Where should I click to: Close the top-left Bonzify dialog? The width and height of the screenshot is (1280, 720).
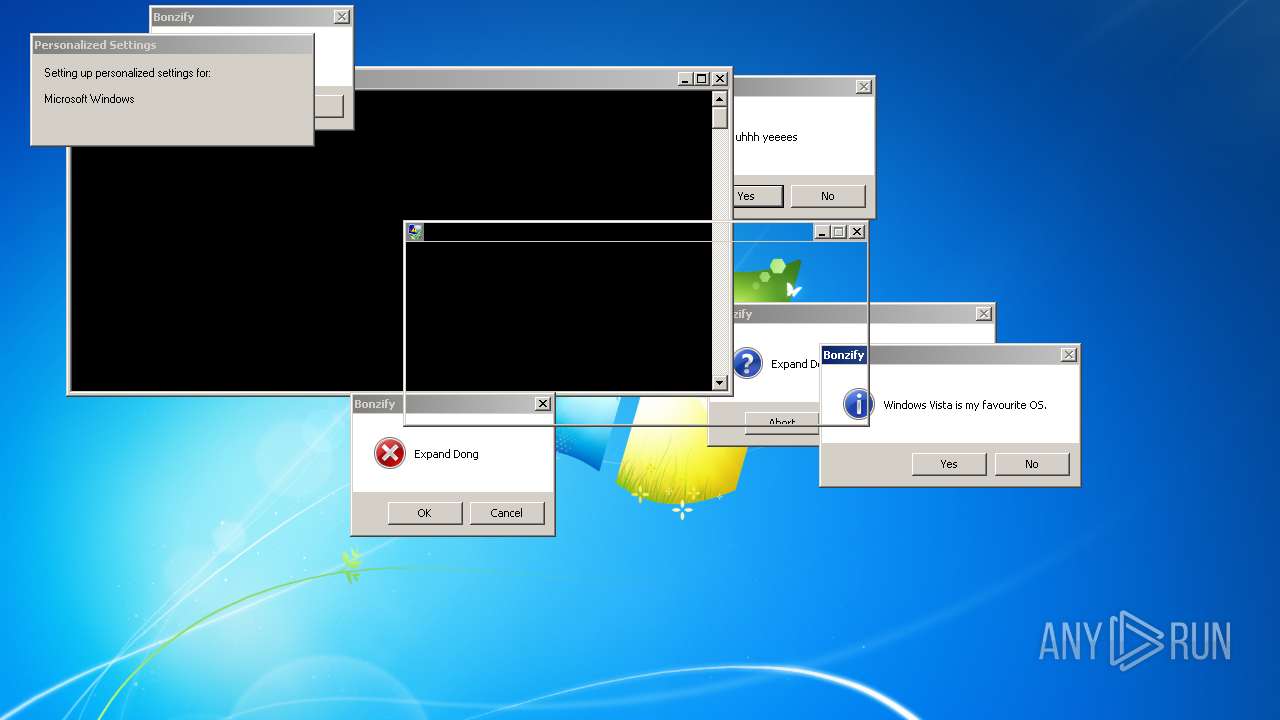[x=341, y=17]
